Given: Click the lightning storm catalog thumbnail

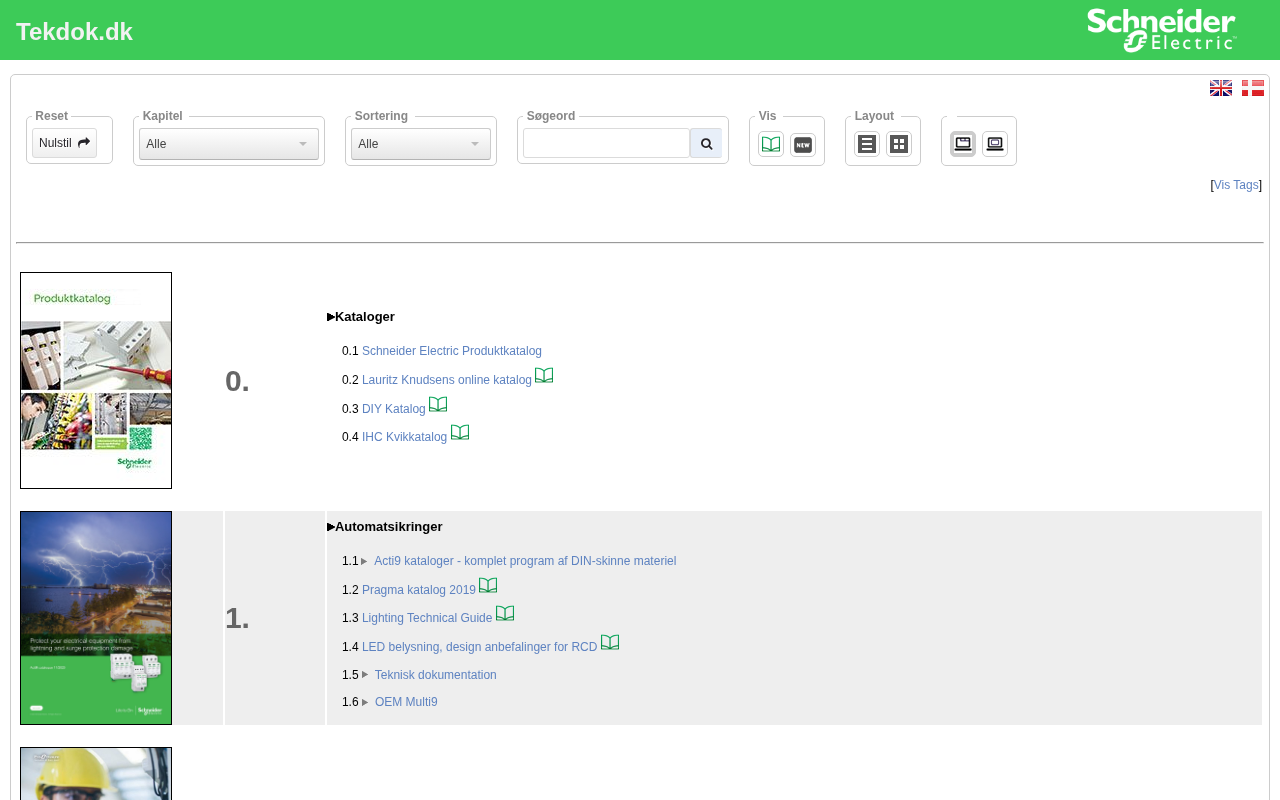Looking at the screenshot, I should point(96,618).
